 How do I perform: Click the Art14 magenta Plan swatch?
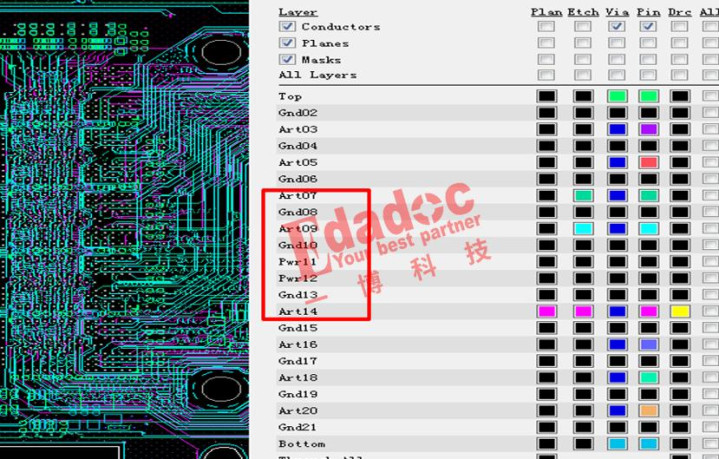(547, 311)
